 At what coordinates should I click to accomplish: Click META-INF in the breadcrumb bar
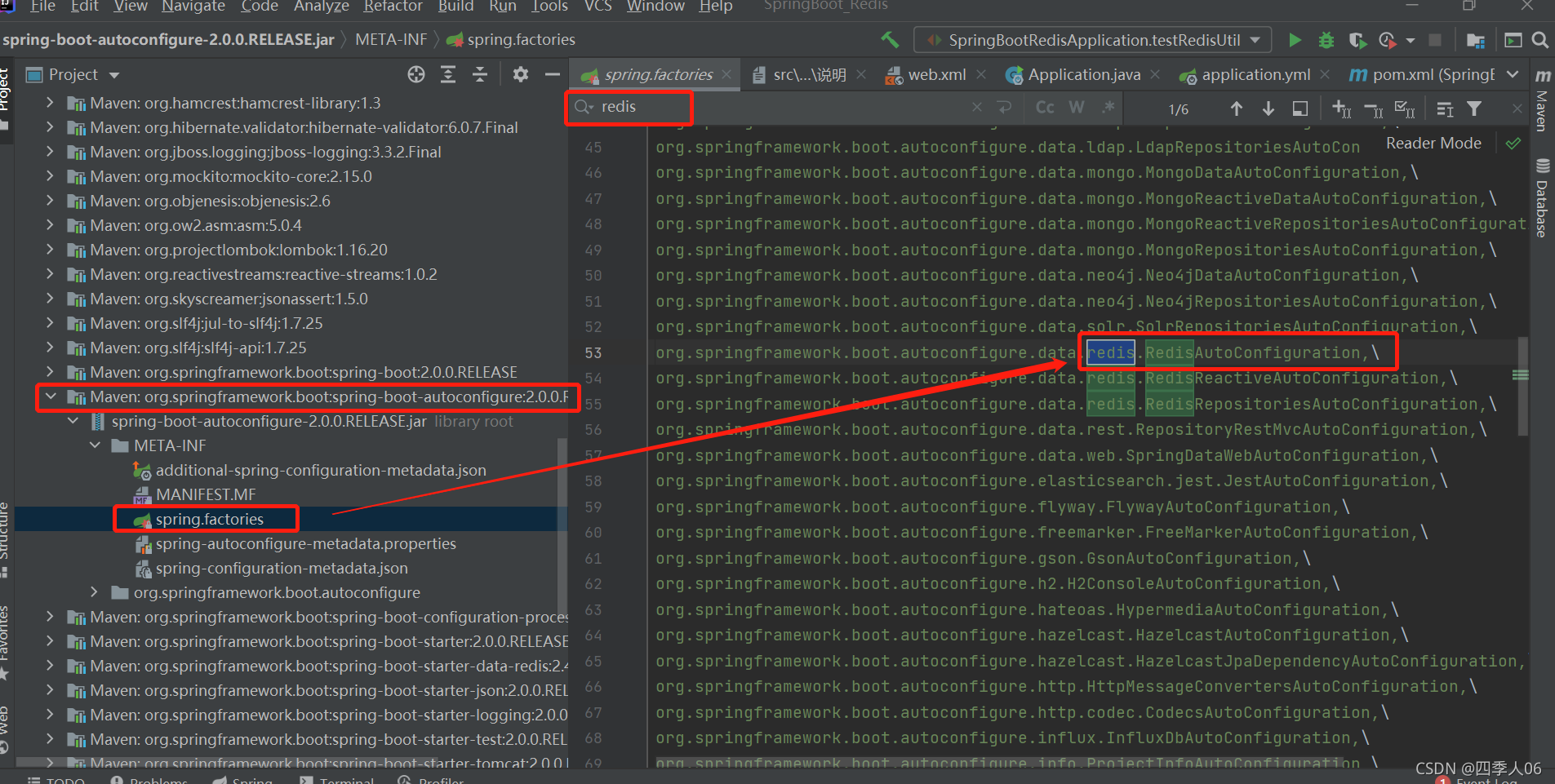coord(391,39)
